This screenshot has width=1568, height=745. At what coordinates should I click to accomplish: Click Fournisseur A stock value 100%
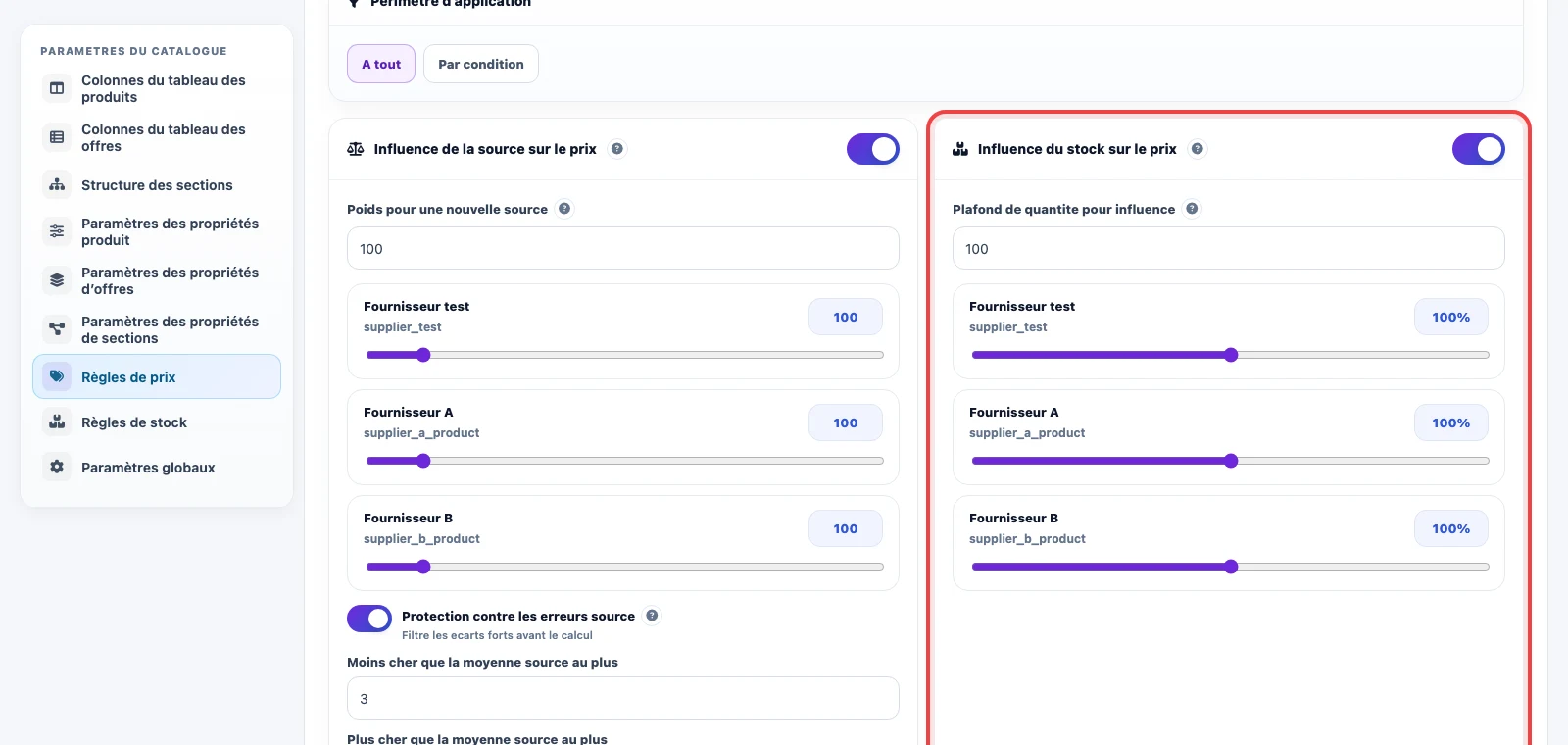[x=1451, y=422]
